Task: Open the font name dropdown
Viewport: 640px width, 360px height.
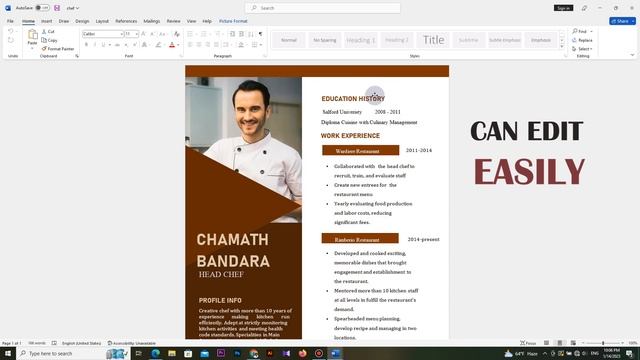Action: [x=121, y=34]
